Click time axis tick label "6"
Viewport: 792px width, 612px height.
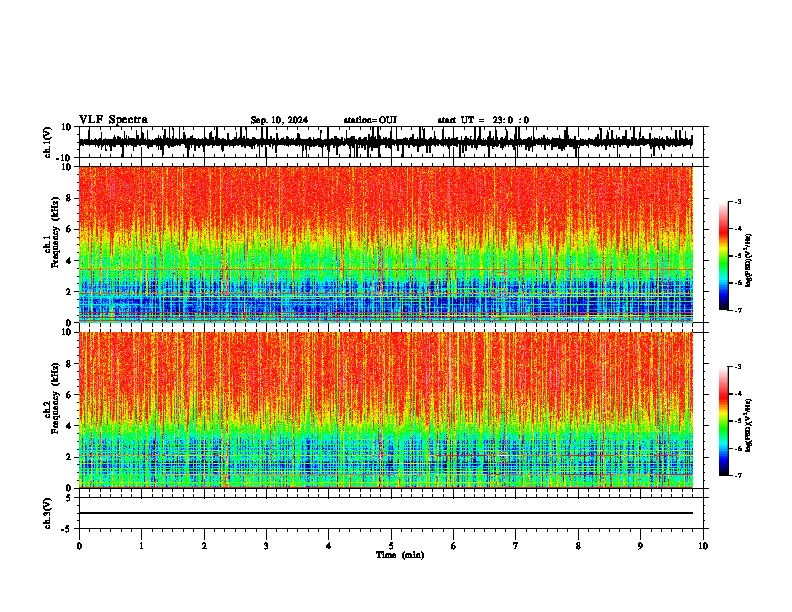click(x=454, y=546)
